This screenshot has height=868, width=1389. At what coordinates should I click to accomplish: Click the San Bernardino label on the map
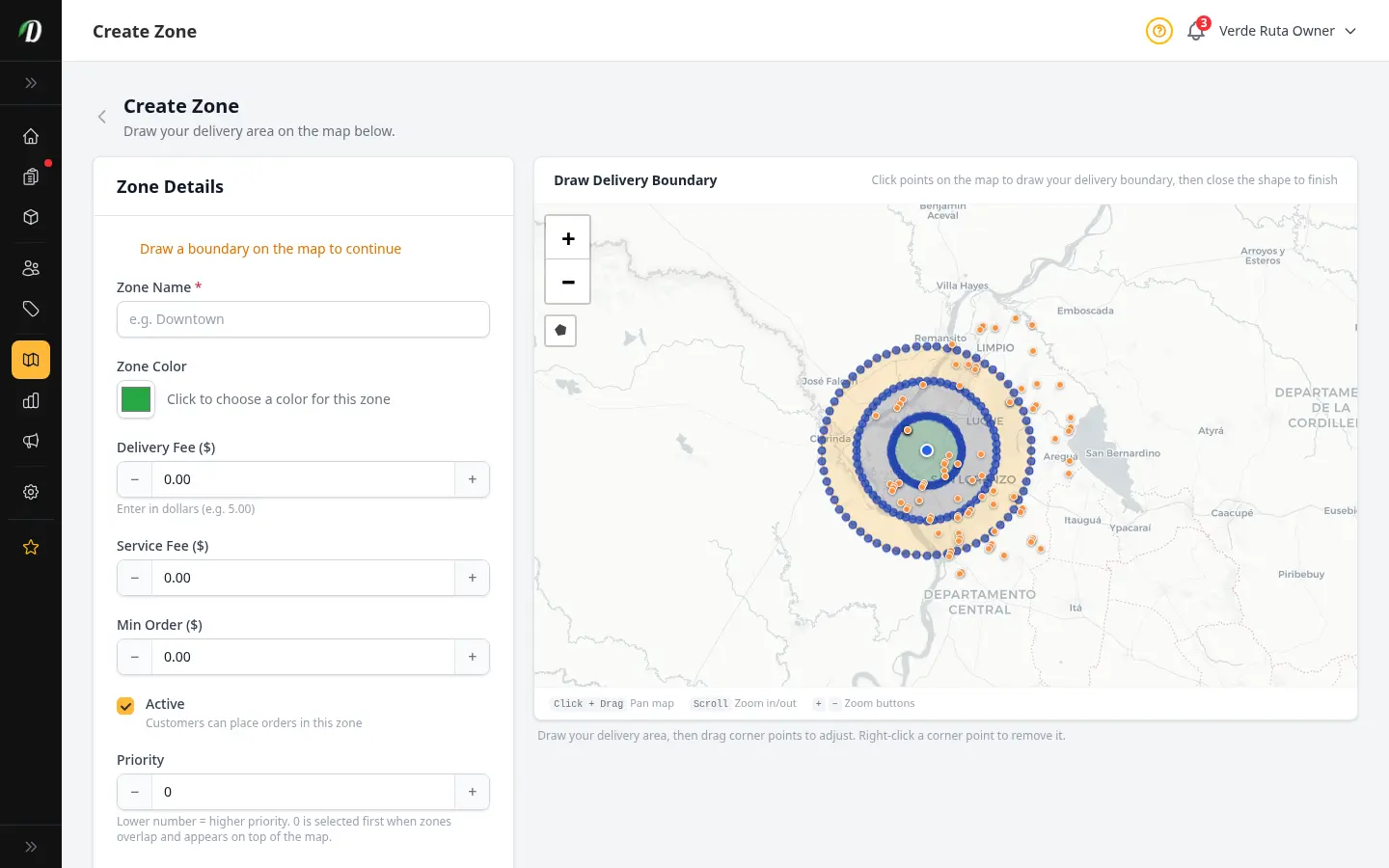click(1123, 453)
